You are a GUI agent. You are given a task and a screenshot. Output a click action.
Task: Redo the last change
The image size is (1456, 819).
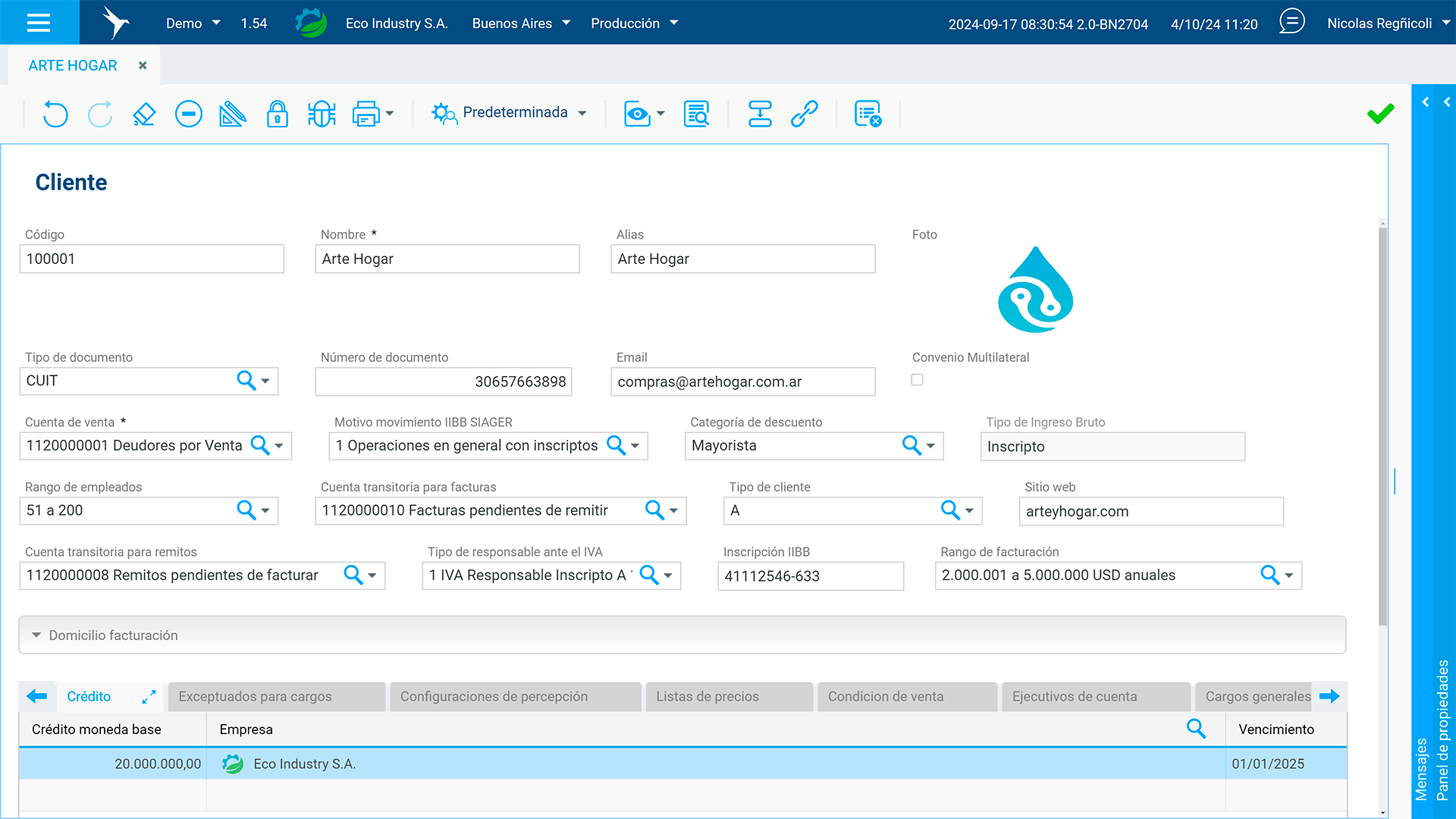coord(100,114)
